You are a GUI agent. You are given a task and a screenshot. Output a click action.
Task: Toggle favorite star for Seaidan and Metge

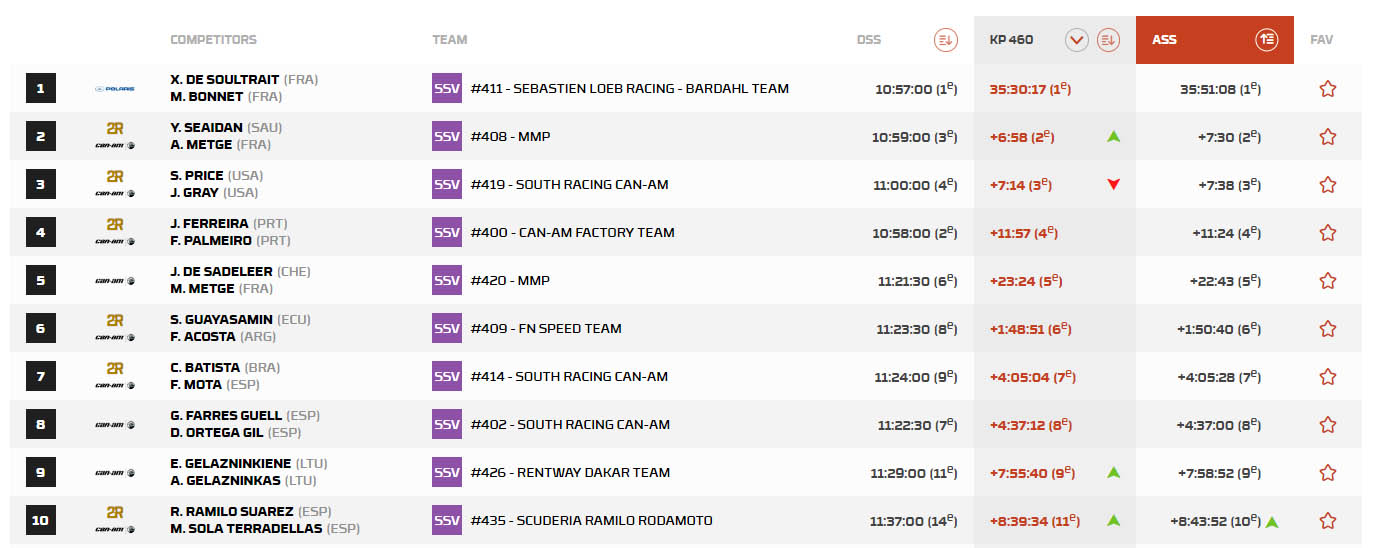pyautogui.click(x=1327, y=137)
